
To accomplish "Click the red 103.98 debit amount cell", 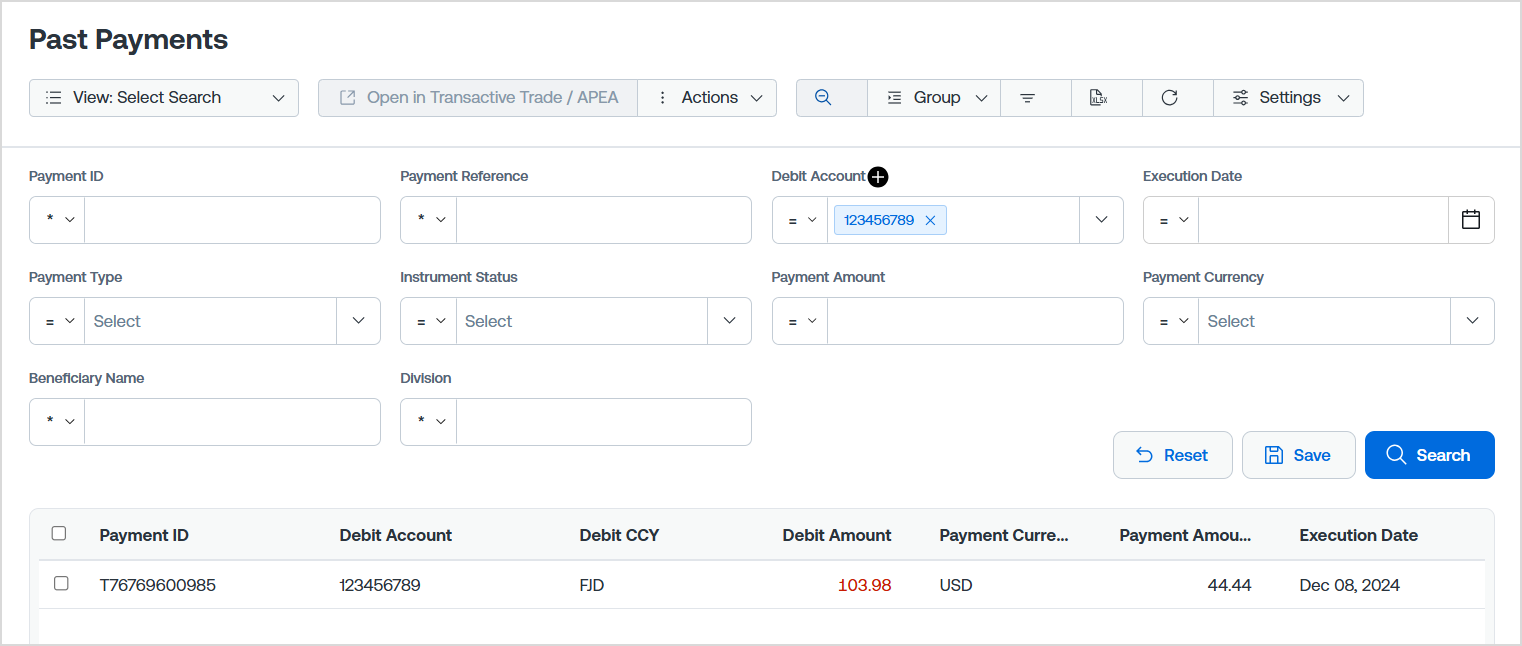I will click(x=864, y=585).
